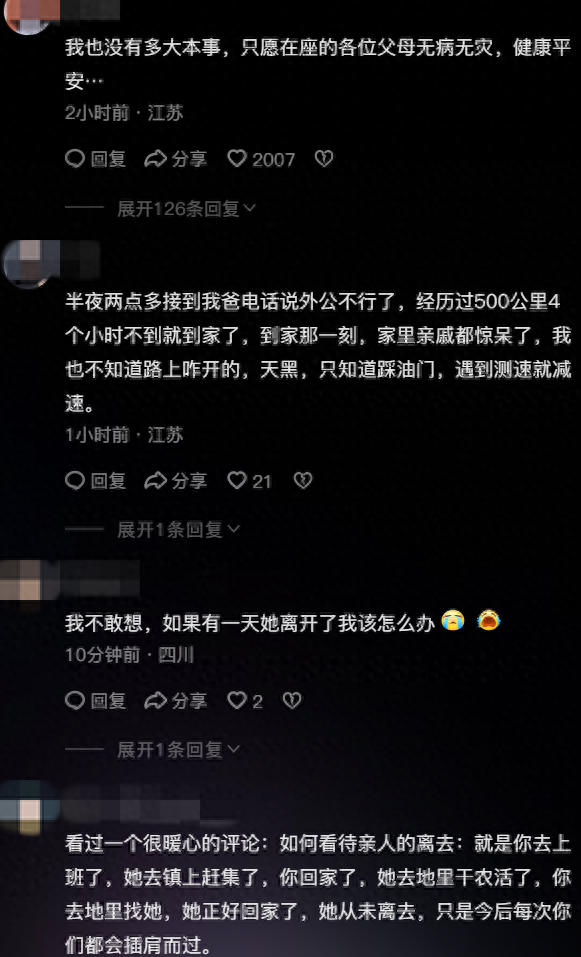Dislike the comment with 2007 likes

(x=323, y=159)
